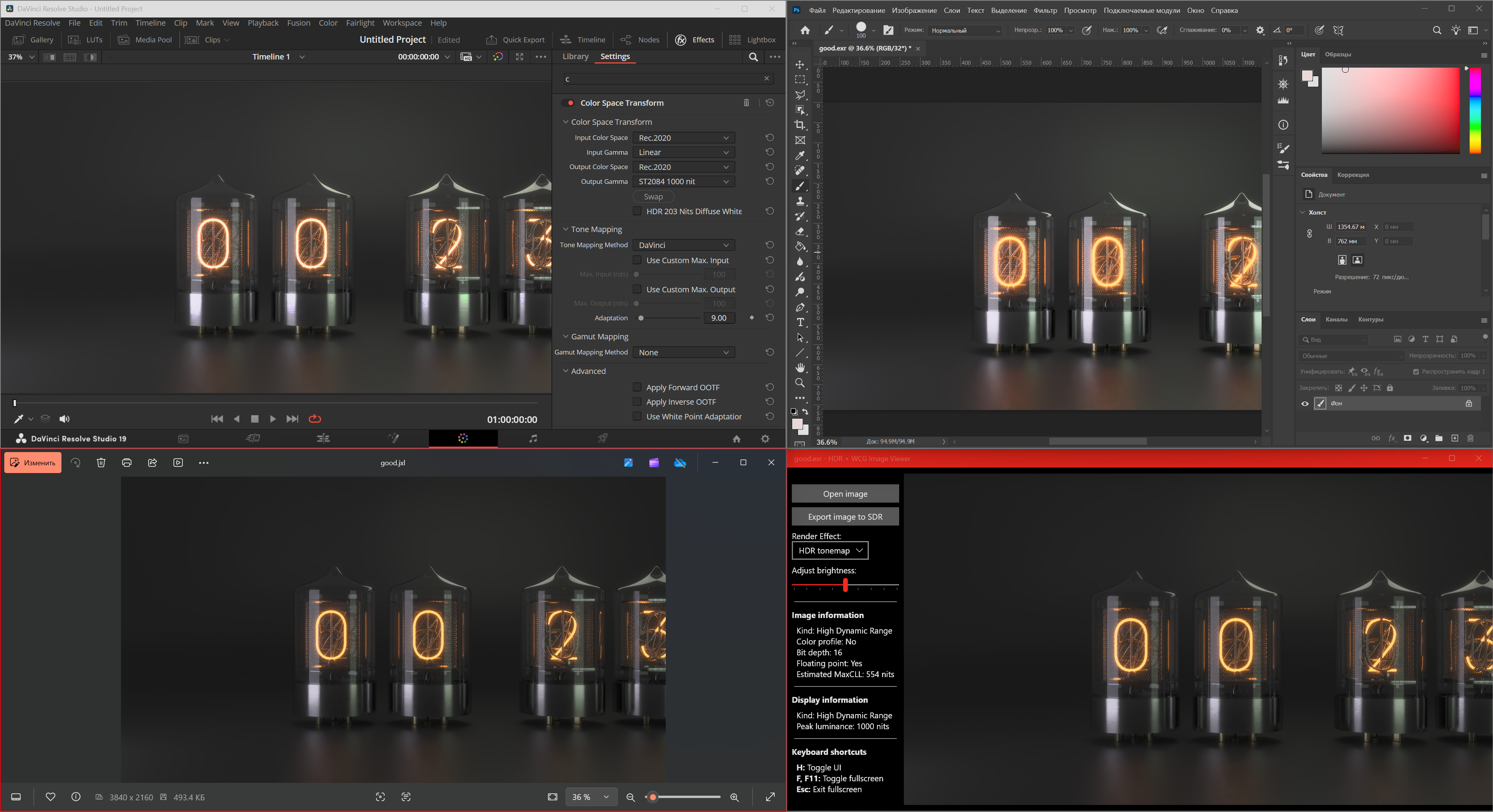Click the loop playback button in Resolve
The image size is (1493, 812).
pos(315,419)
